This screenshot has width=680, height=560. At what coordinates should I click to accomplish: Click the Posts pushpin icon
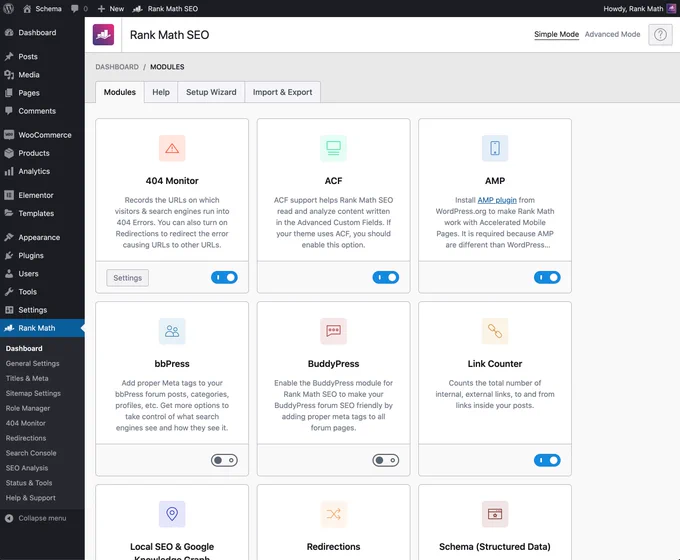pos(9,56)
